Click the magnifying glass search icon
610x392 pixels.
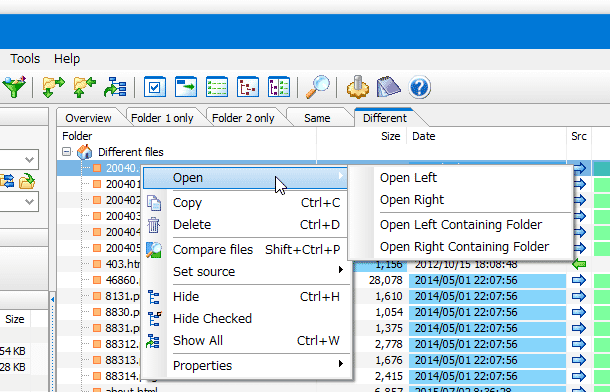(x=318, y=87)
